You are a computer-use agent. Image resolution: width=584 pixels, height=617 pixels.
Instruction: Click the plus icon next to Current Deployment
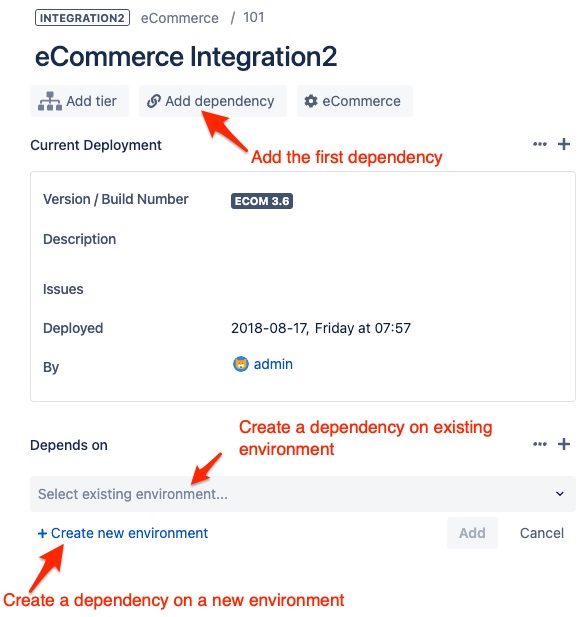(564, 144)
